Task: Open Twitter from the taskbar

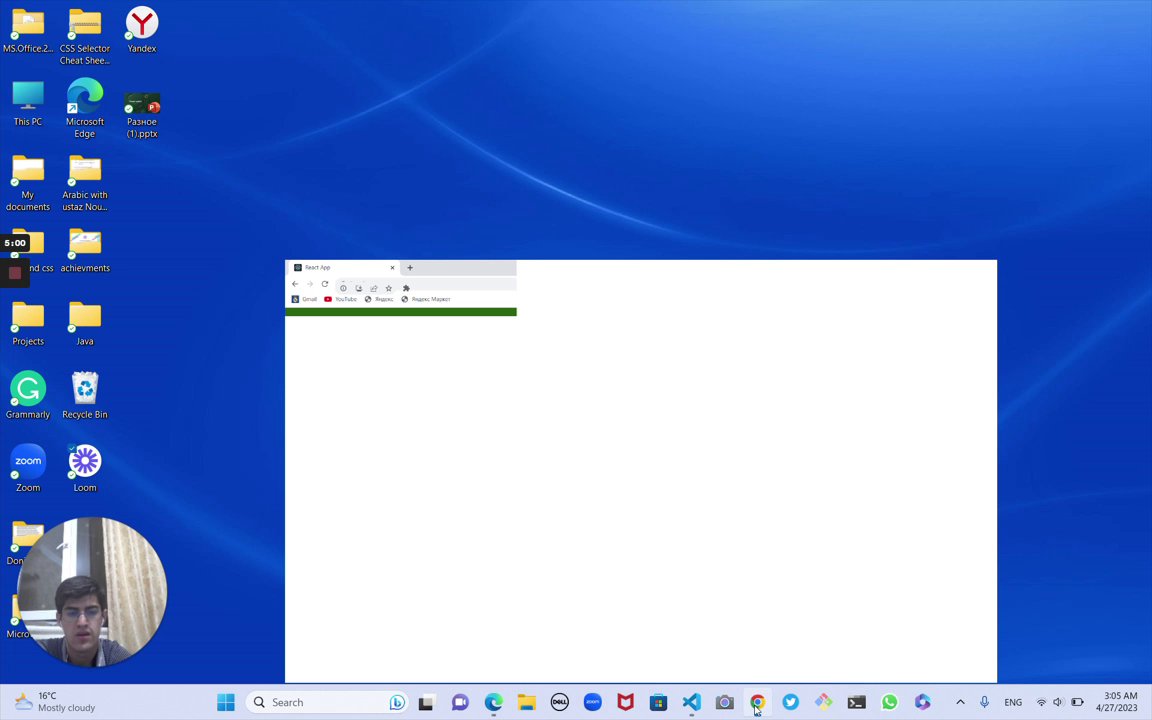Action: pyautogui.click(x=791, y=702)
